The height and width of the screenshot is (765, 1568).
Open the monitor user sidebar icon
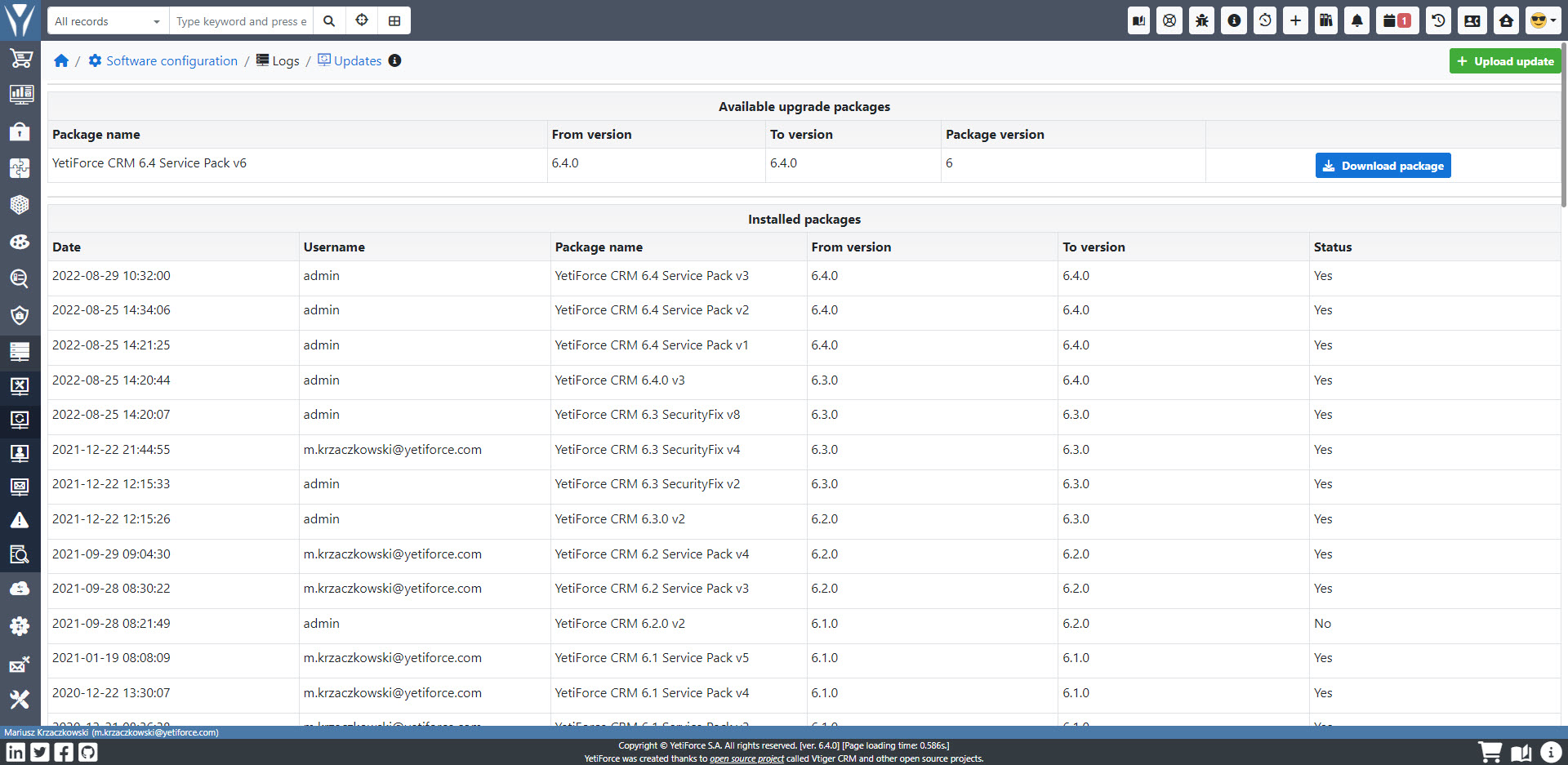20,453
